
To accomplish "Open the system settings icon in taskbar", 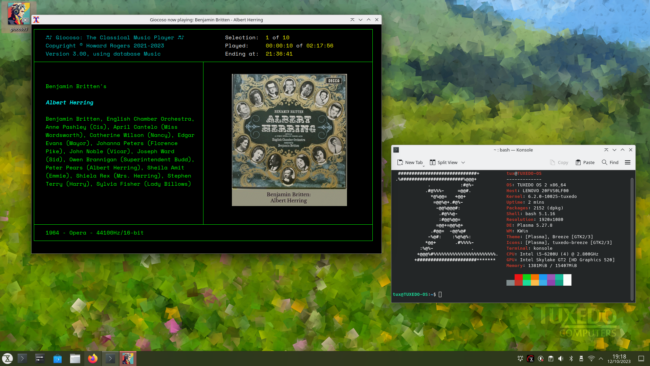I will (x=40, y=359).
